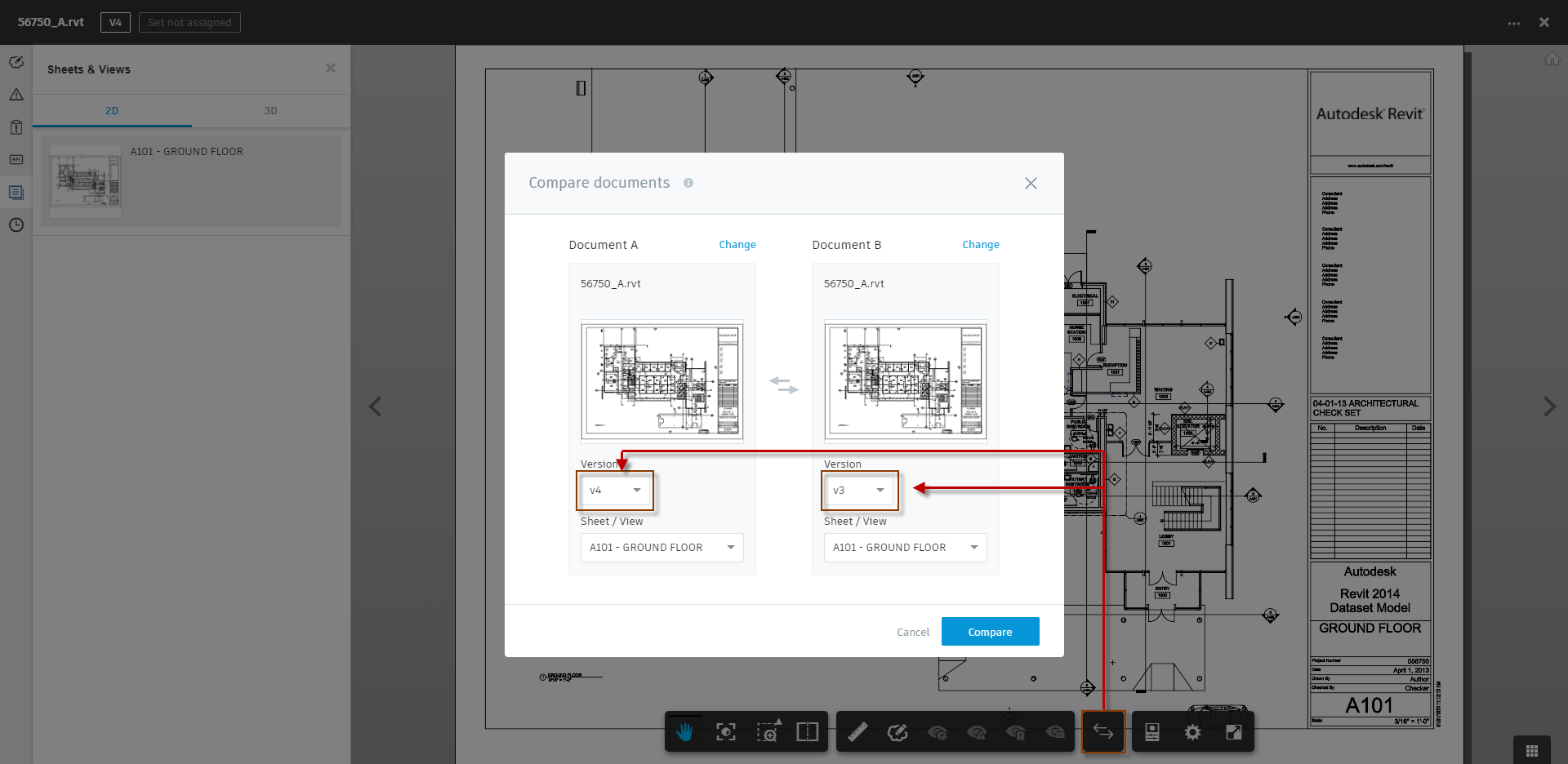Image resolution: width=1568 pixels, height=764 pixels.
Task: Toggle markup visibility with the eye icon
Action: pos(938,731)
